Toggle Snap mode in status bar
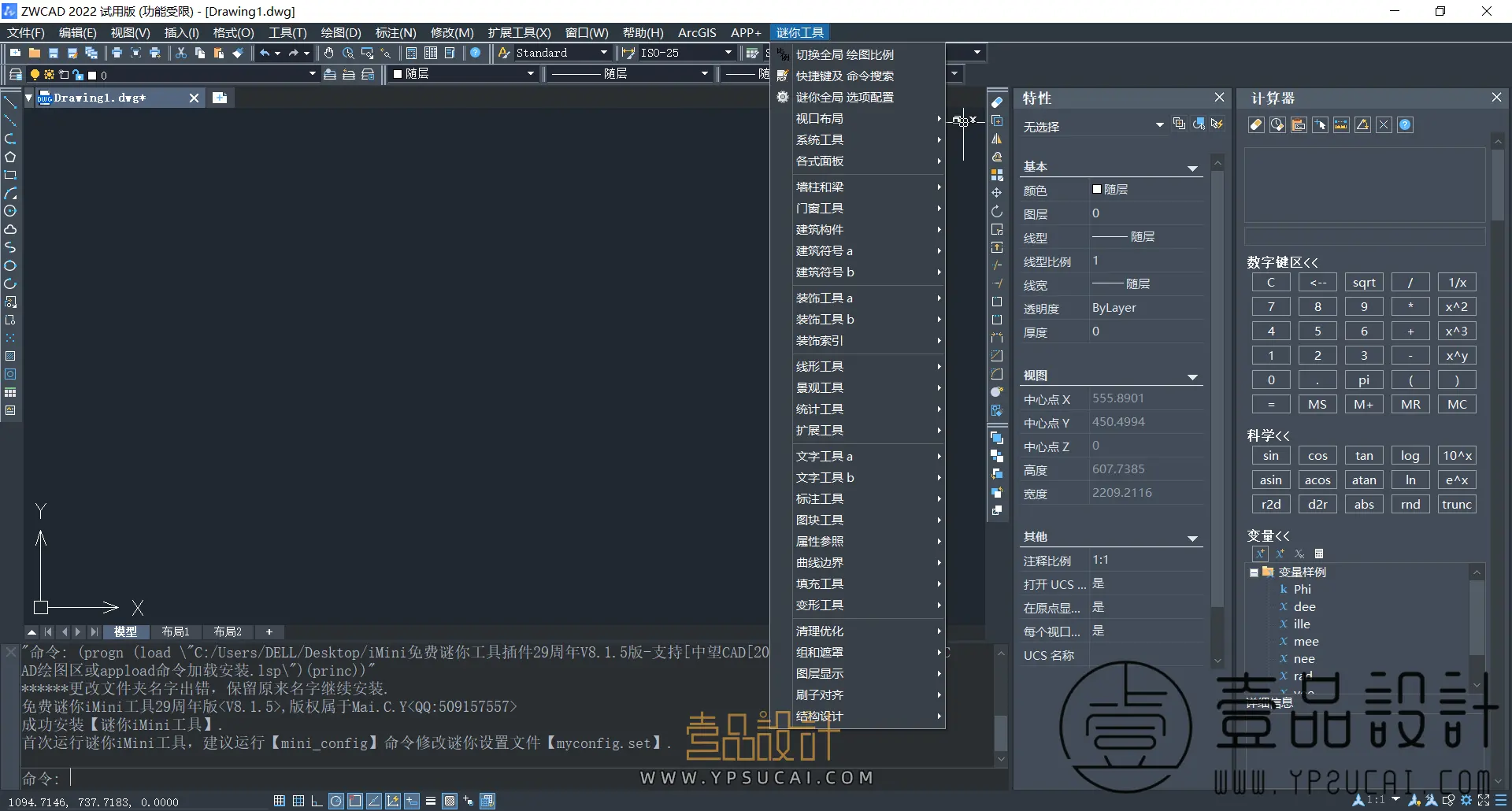Screen dimensions: 1512x811 coord(280,801)
